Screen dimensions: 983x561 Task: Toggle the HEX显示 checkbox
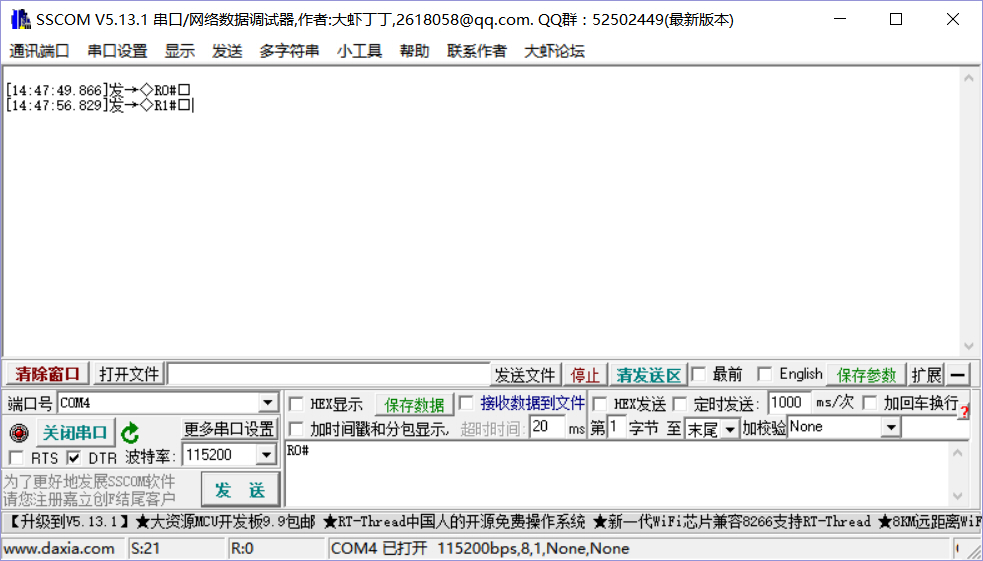tap(296, 404)
